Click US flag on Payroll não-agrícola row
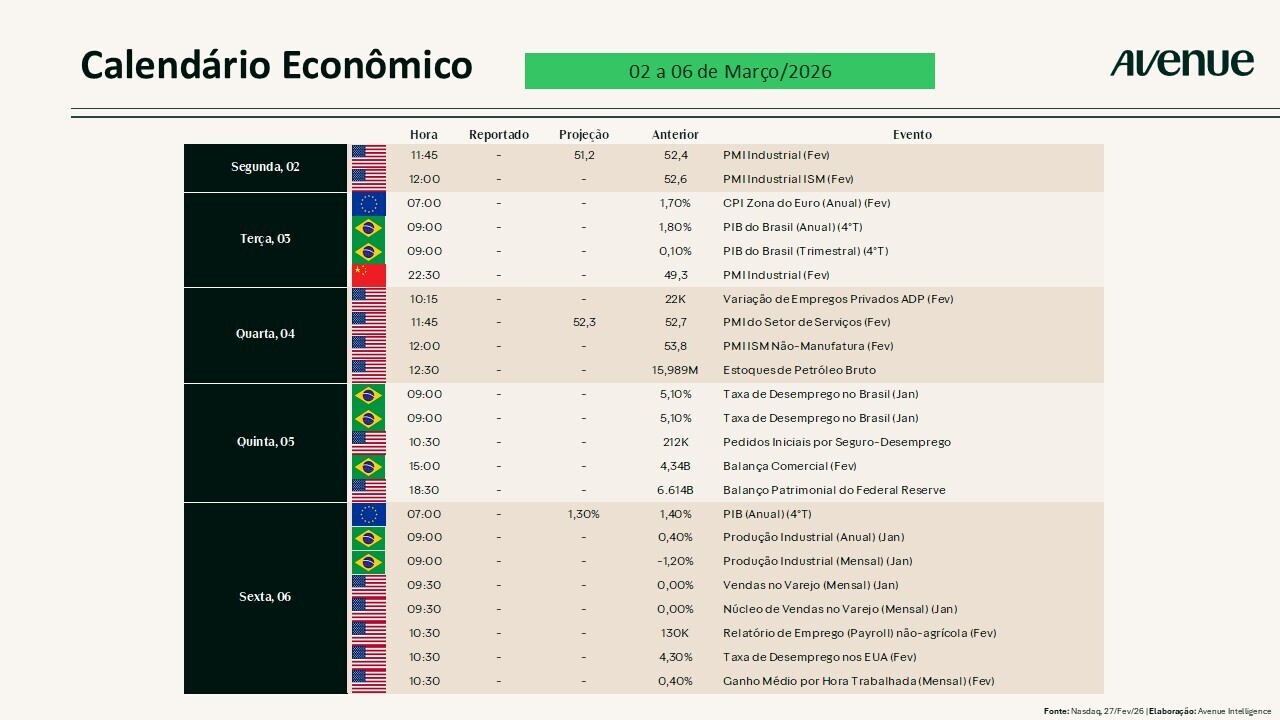The height and width of the screenshot is (720, 1280). (x=368, y=633)
